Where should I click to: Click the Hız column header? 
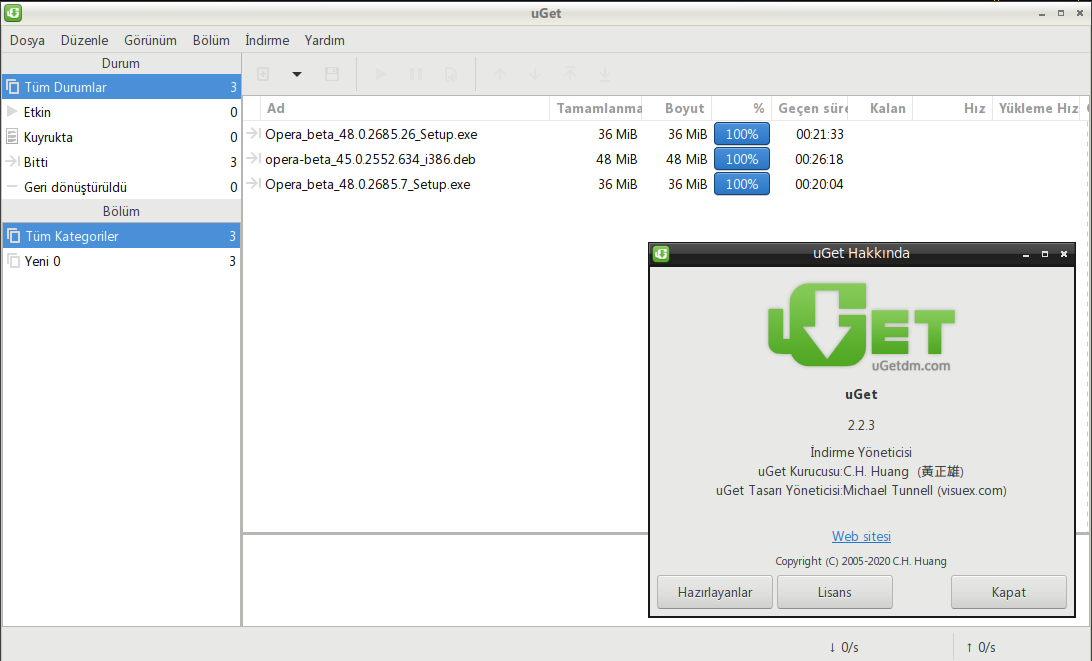pos(953,108)
